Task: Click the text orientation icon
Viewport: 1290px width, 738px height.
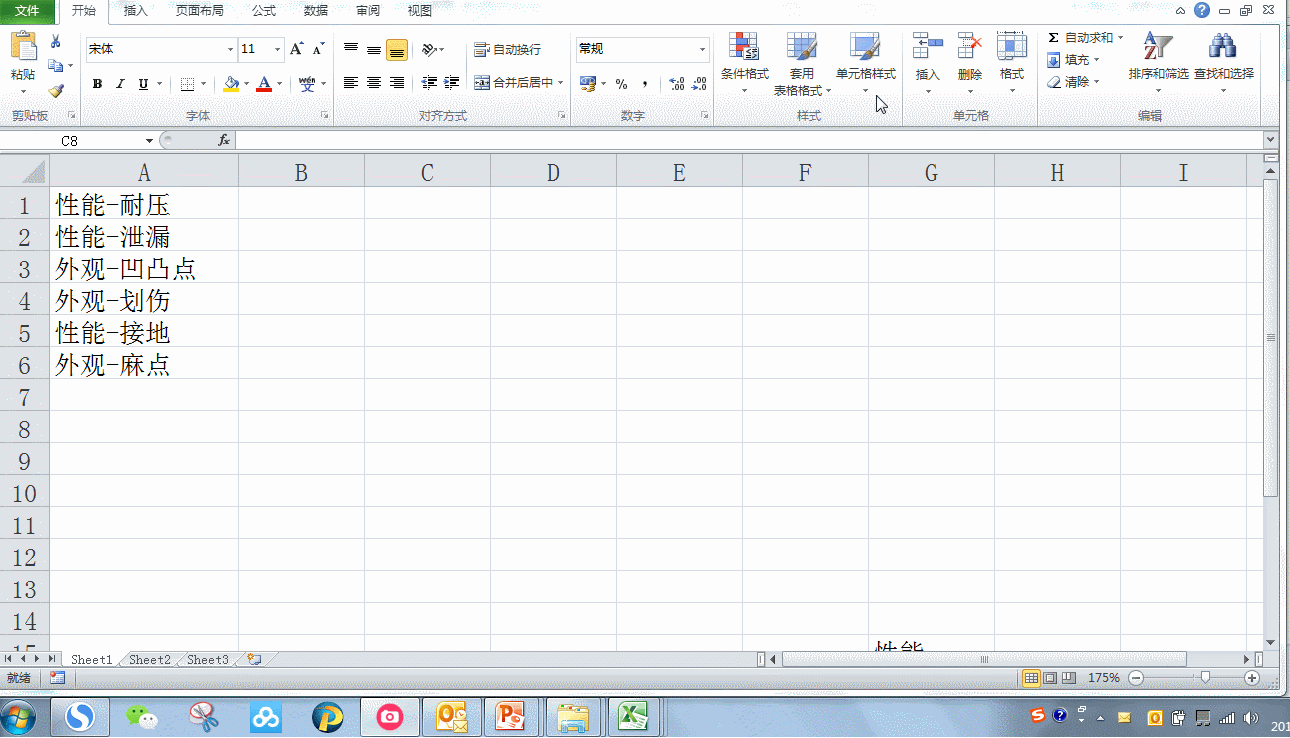Action: tap(429, 49)
